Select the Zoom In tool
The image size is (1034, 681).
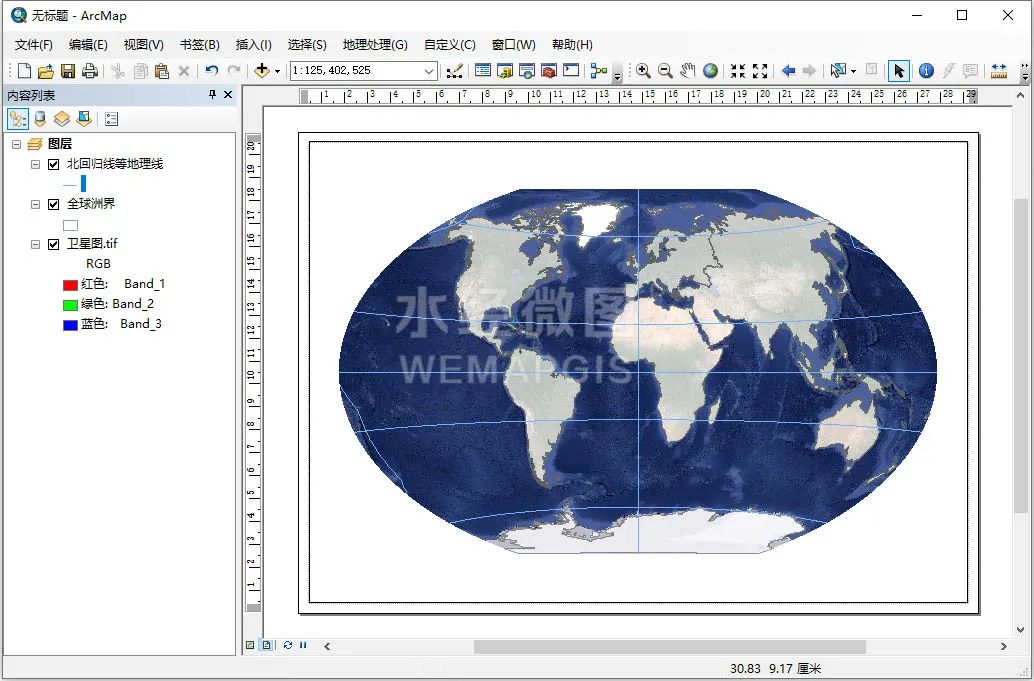coord(644,70)
